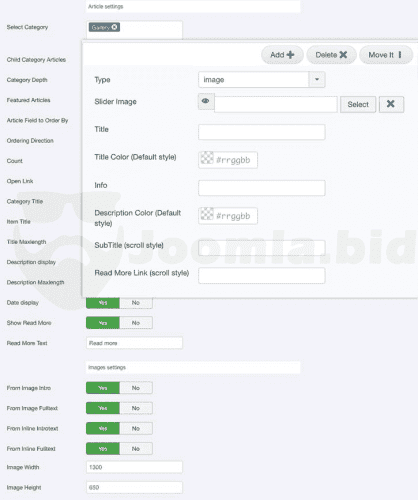
Task: Click the Title input field
Action: (262, 132)
